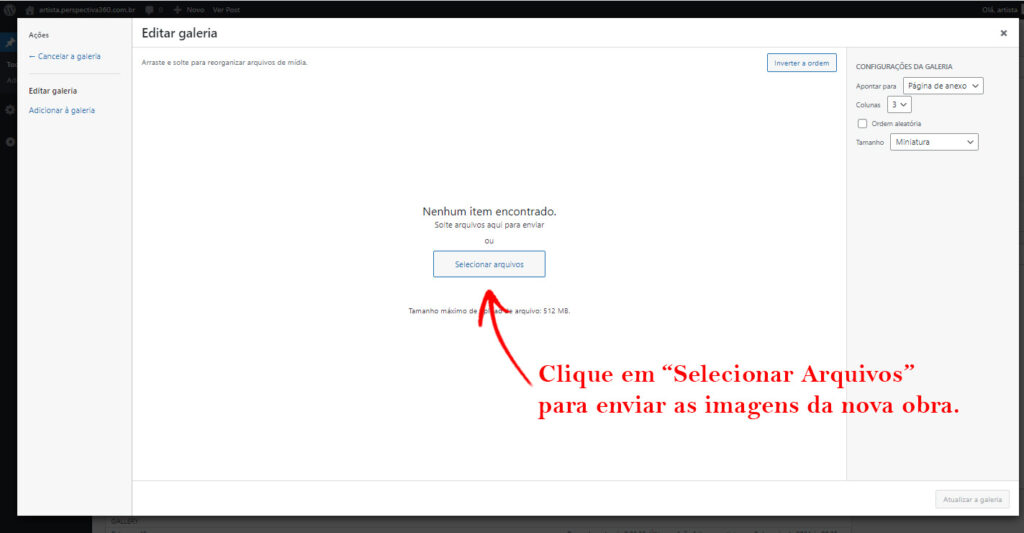This screenshot has width=1024, height=533.
Task: Click the plus Novo icon in admin bar
Action: tap(177, 10)
